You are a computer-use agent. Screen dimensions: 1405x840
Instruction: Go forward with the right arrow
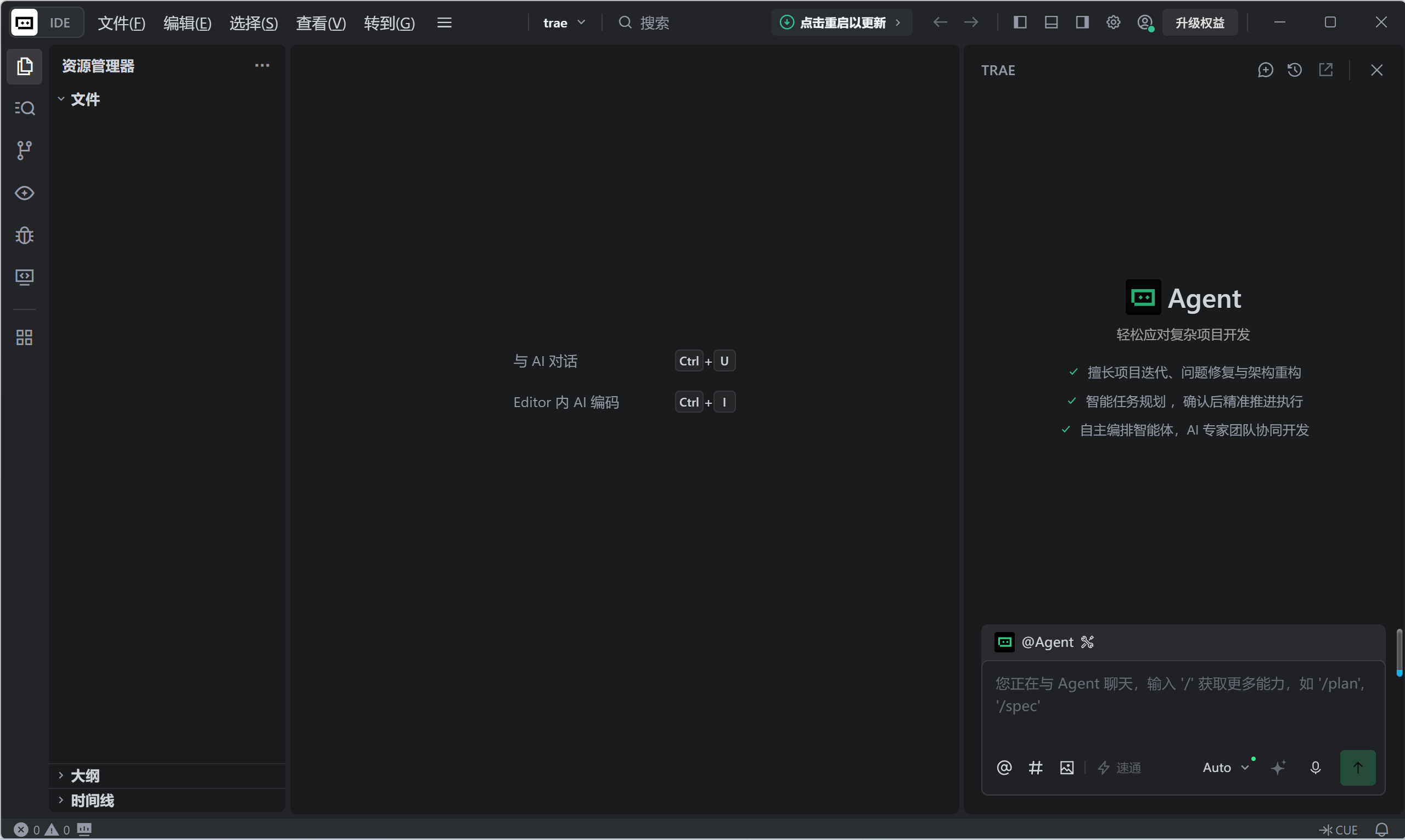click(x=971, y=22)
